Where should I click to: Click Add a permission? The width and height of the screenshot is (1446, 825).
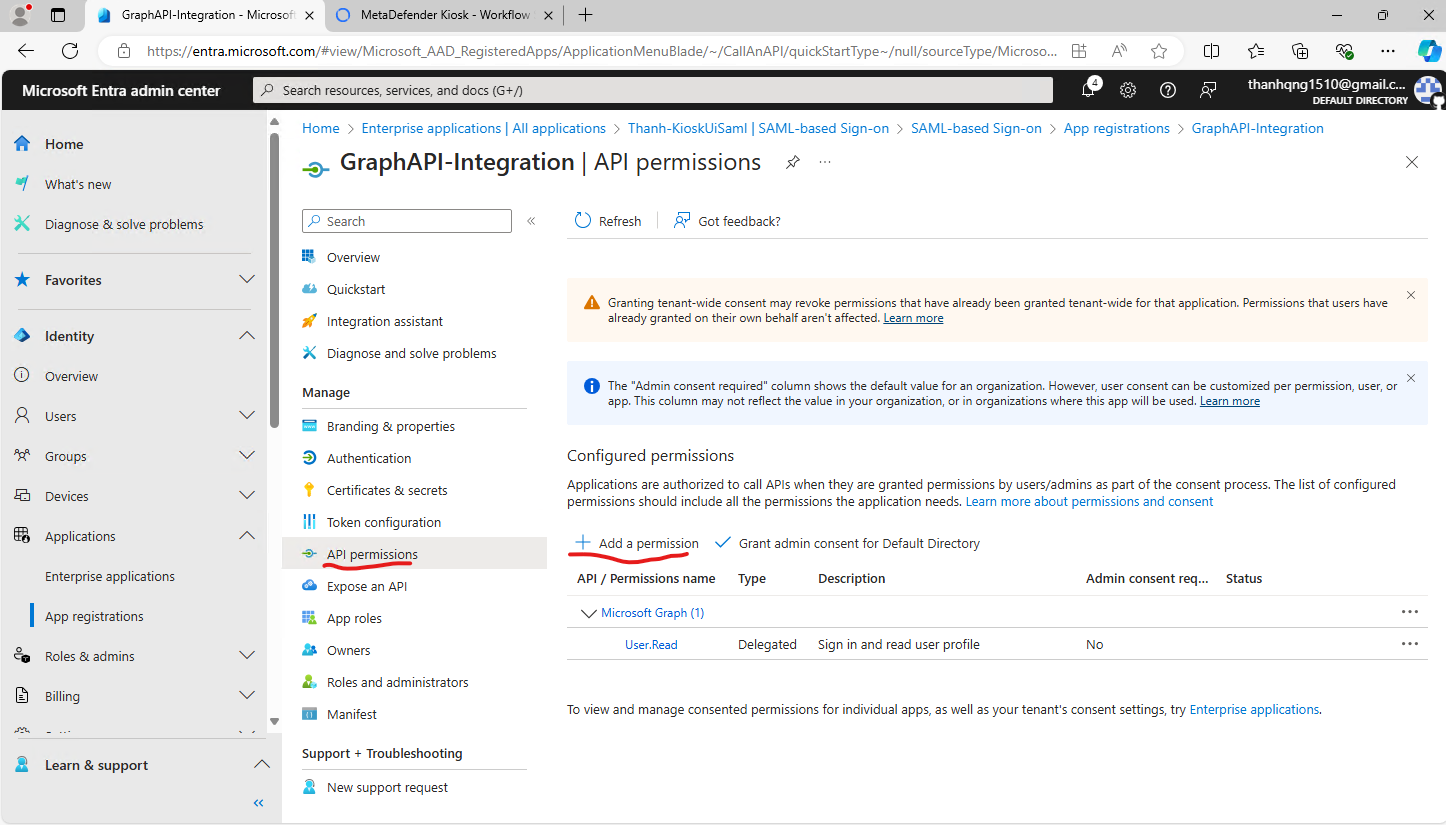pyautogui.click(x=637, y=543)
